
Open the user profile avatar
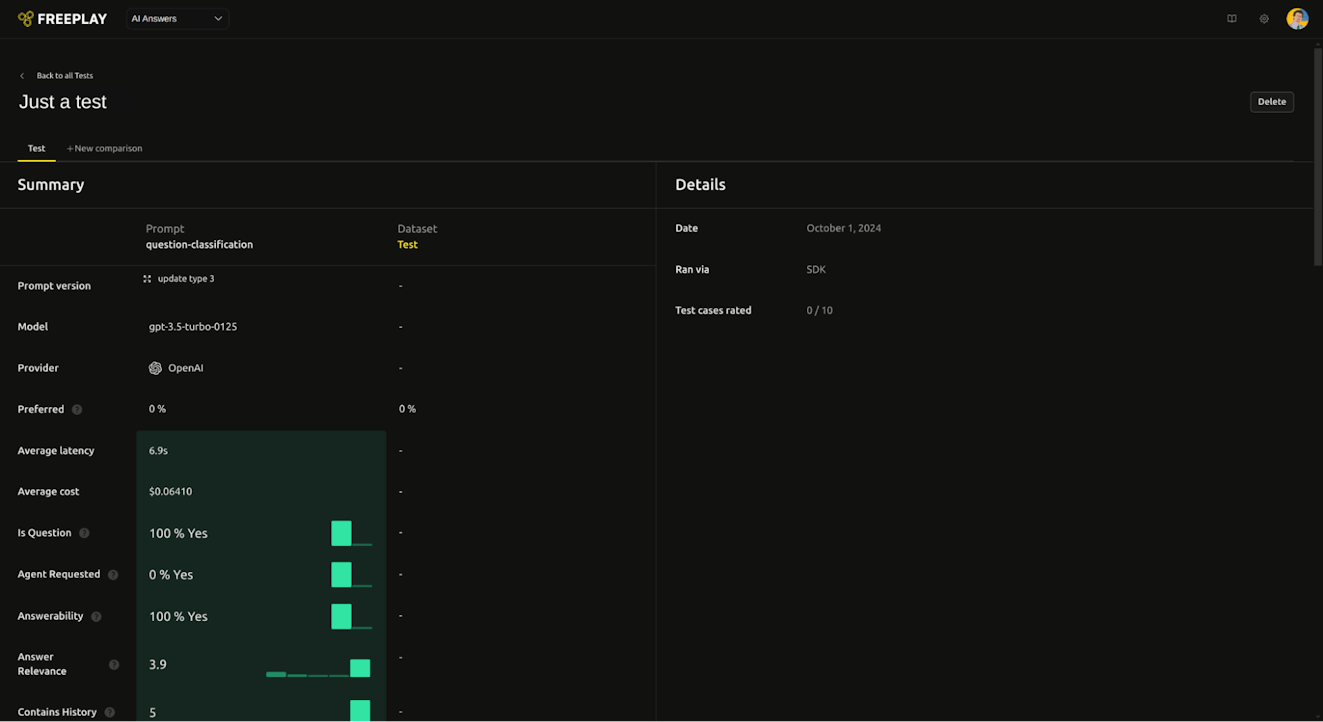[1297, 19]
